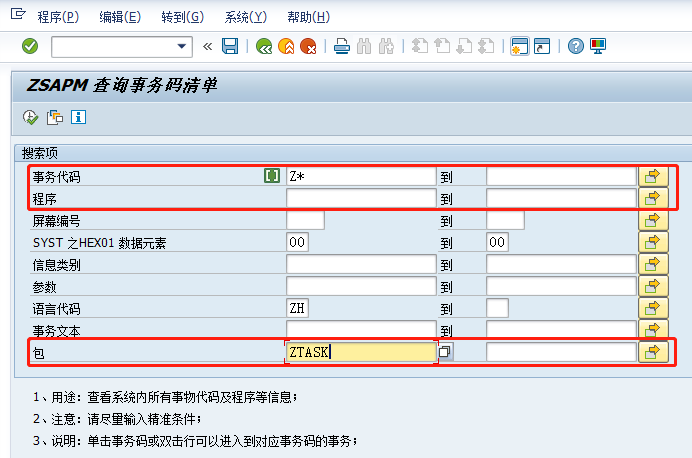Click the 信息类别 lower limit field
This screenshot has width=692, height=458.
pyautogui.click(x=361, y=264)
